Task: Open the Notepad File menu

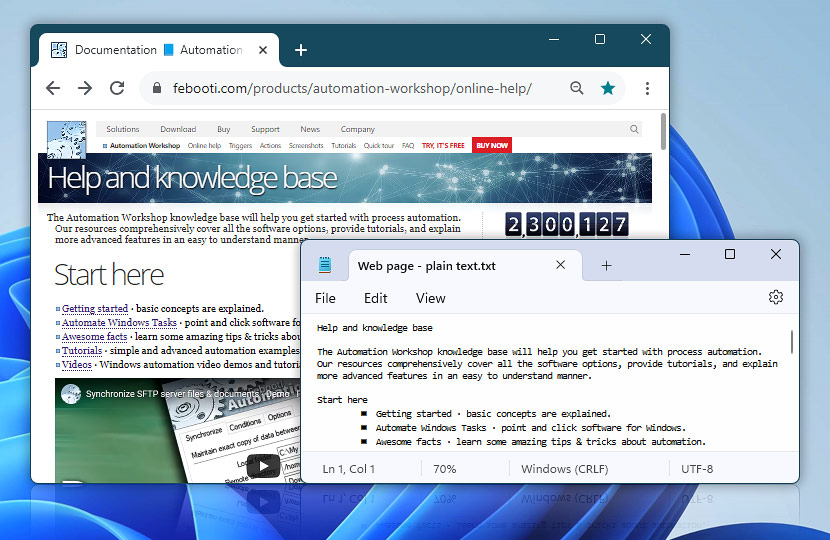Action: coord(325,298)
